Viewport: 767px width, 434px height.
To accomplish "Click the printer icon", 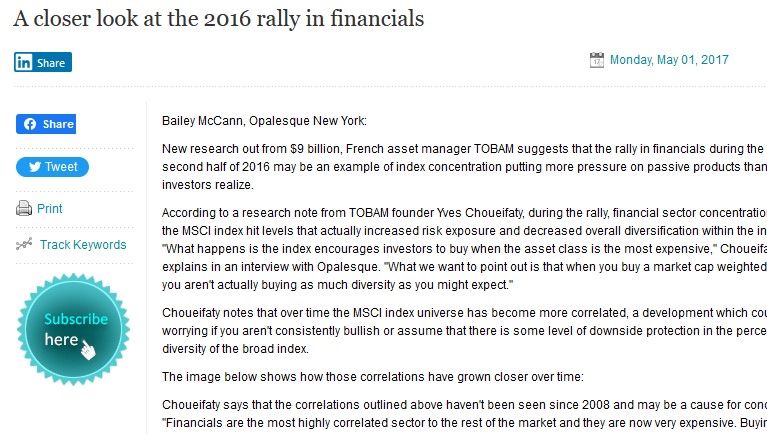I will coord(24,208).
